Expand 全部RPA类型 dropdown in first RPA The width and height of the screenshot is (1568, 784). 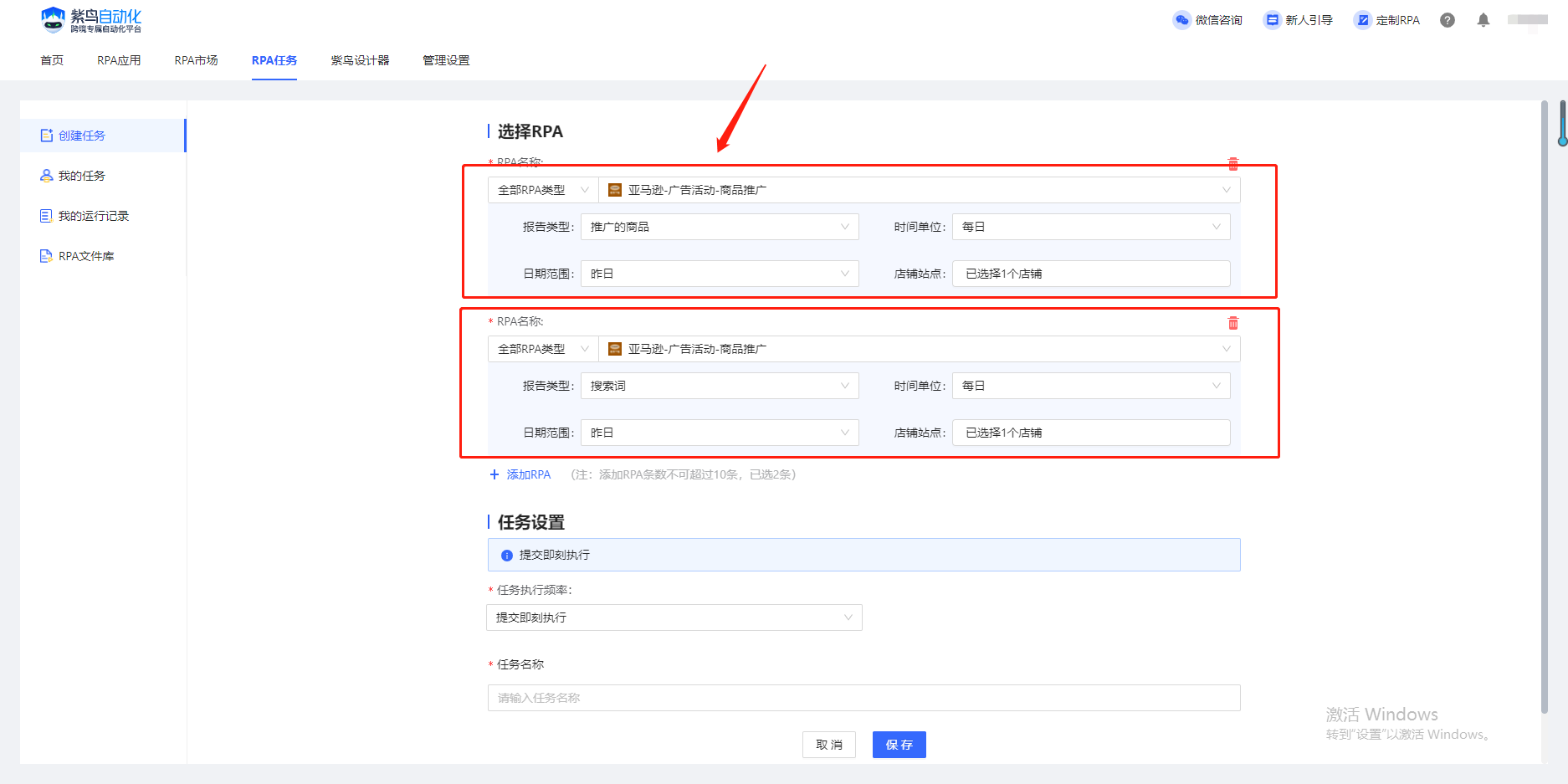tap(543, 190)
